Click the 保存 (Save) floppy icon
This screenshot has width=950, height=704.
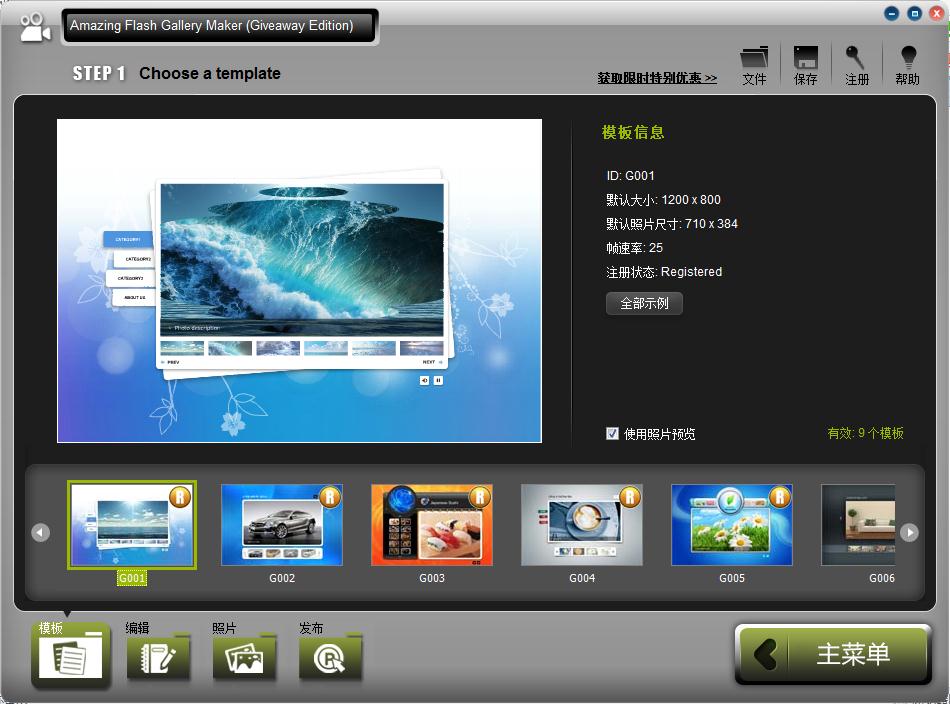805,65
